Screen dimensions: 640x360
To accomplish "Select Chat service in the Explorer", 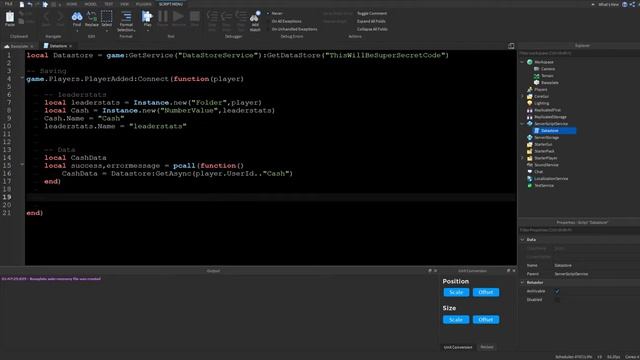I will point(535,172).
